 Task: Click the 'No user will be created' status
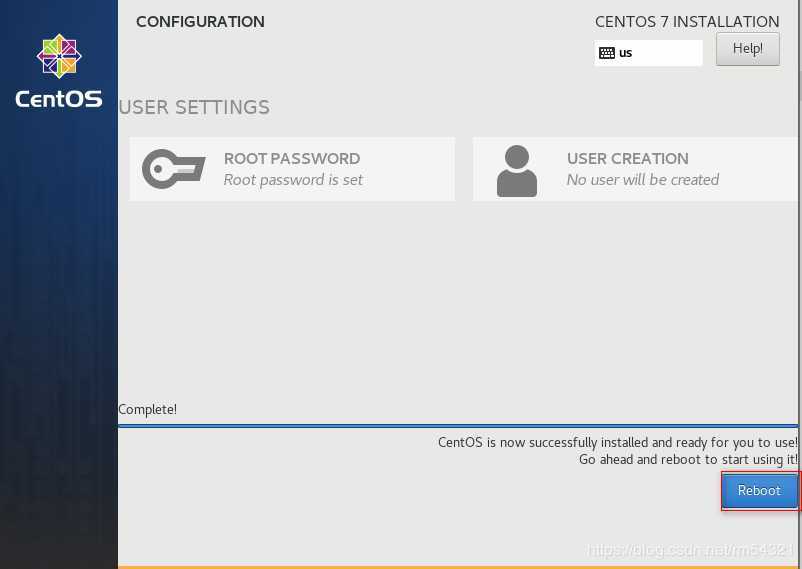tap(642, 180)
